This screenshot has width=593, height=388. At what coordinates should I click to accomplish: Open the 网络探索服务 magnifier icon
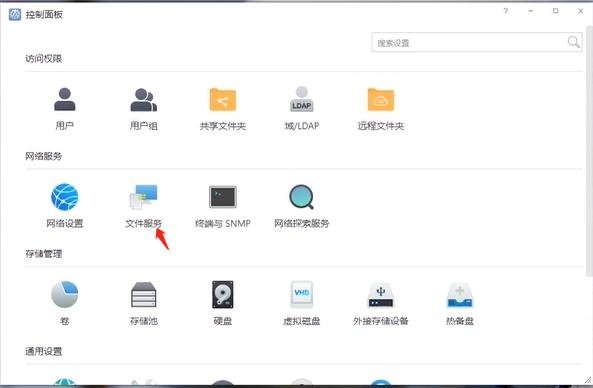click(301, 197)
